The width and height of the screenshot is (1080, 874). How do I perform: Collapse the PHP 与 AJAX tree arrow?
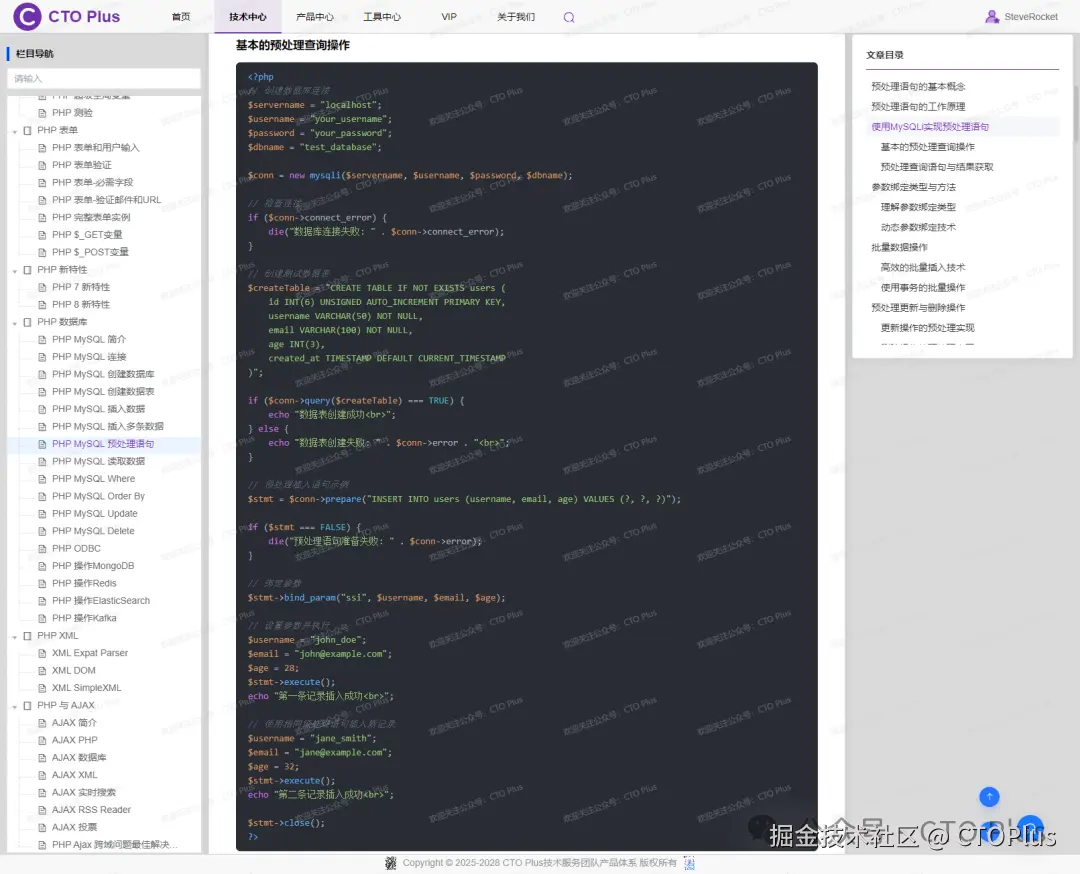click(x=15, y=706)
